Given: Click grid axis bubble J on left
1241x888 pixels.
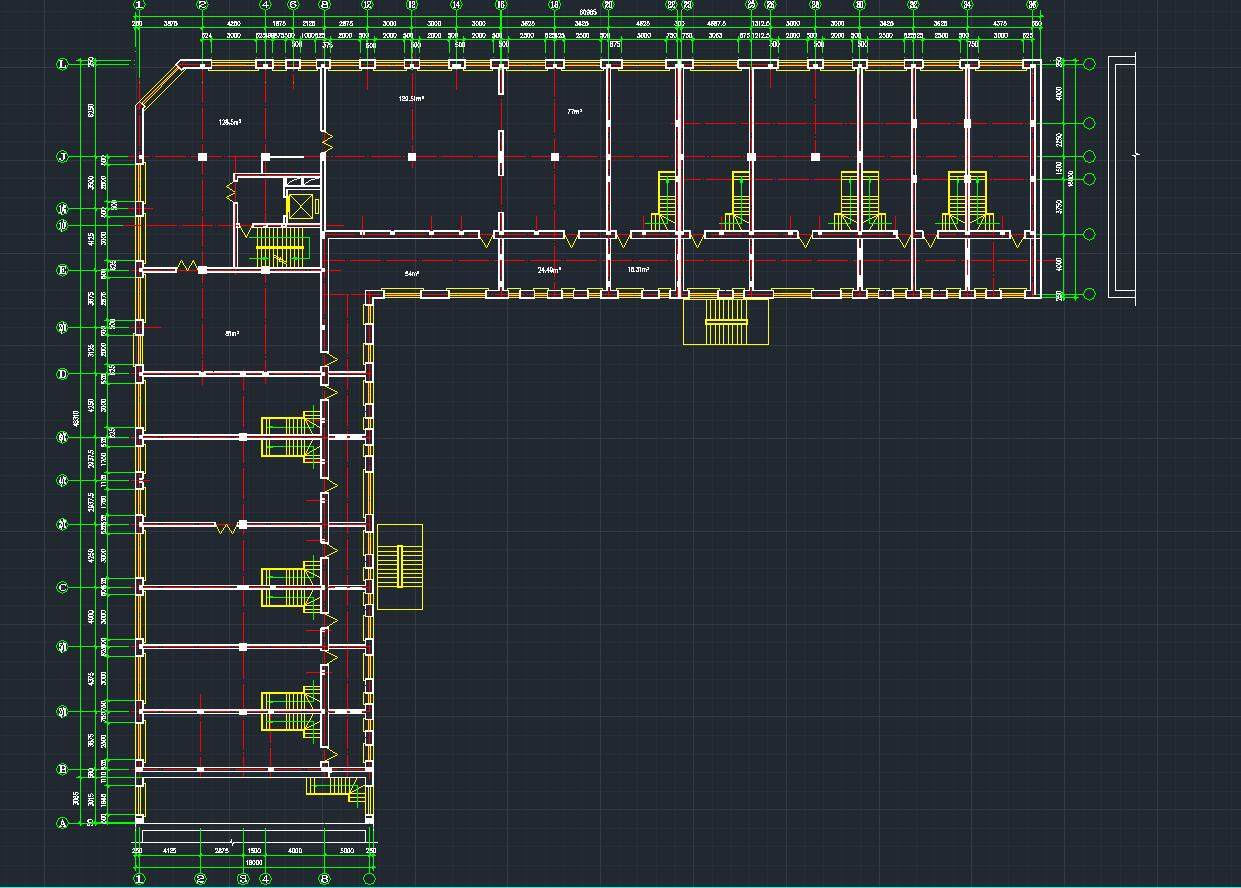Looking at the screenshot, I should 62,157.
